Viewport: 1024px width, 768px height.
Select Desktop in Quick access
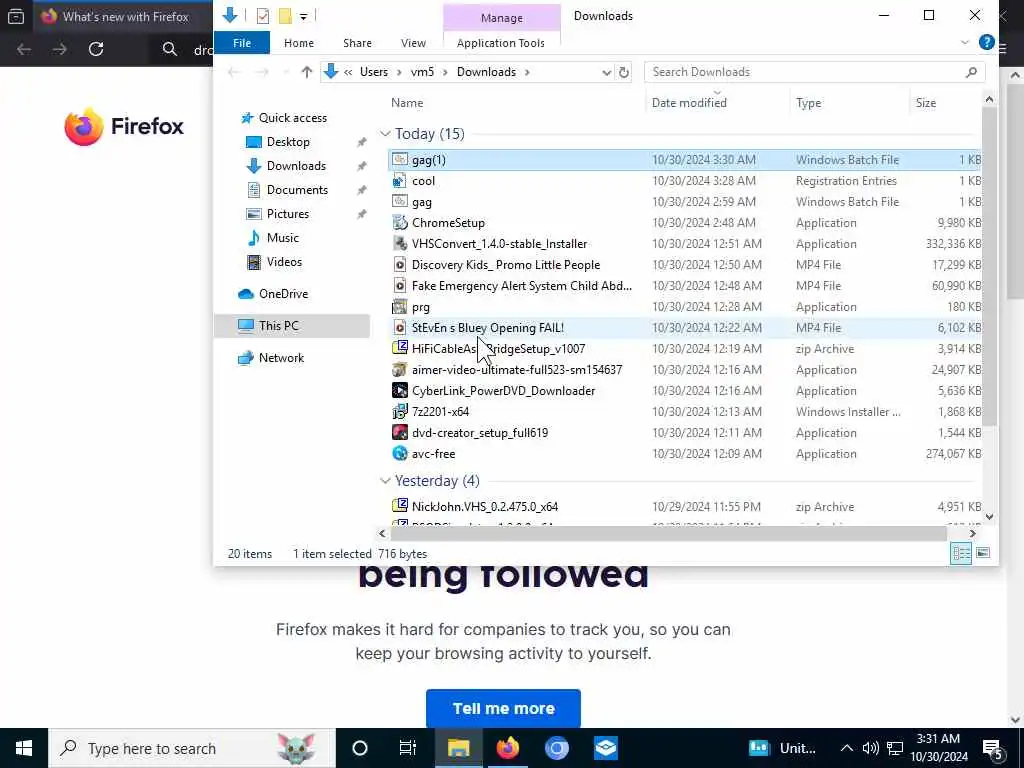pyautogui.click(x=288, y=142)
